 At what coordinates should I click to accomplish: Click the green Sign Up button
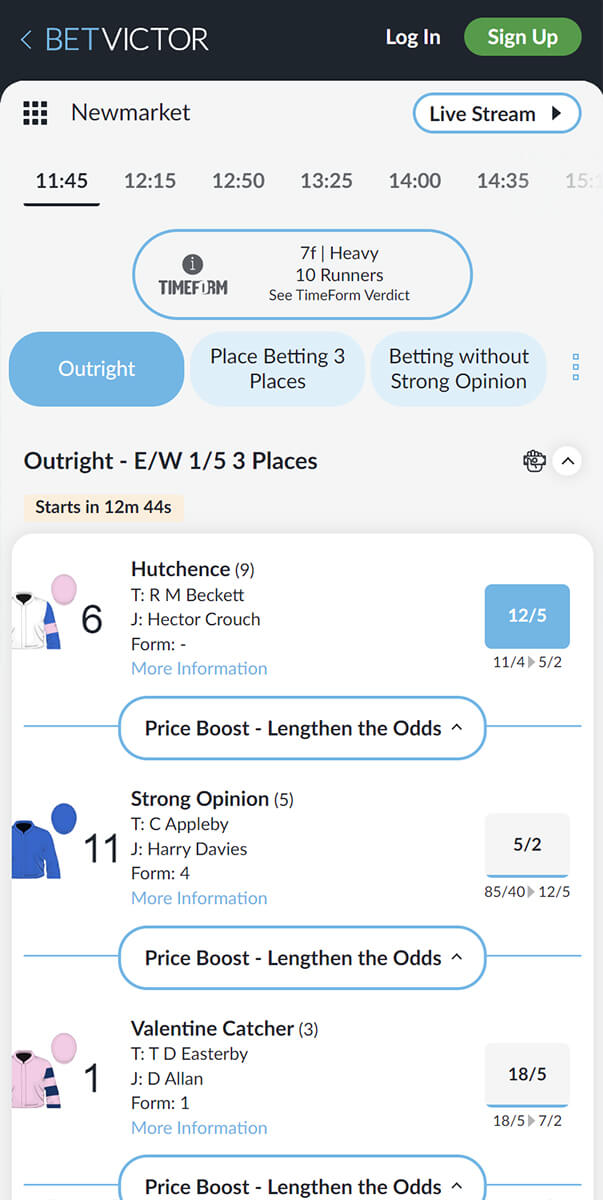(x=522, y=37)
